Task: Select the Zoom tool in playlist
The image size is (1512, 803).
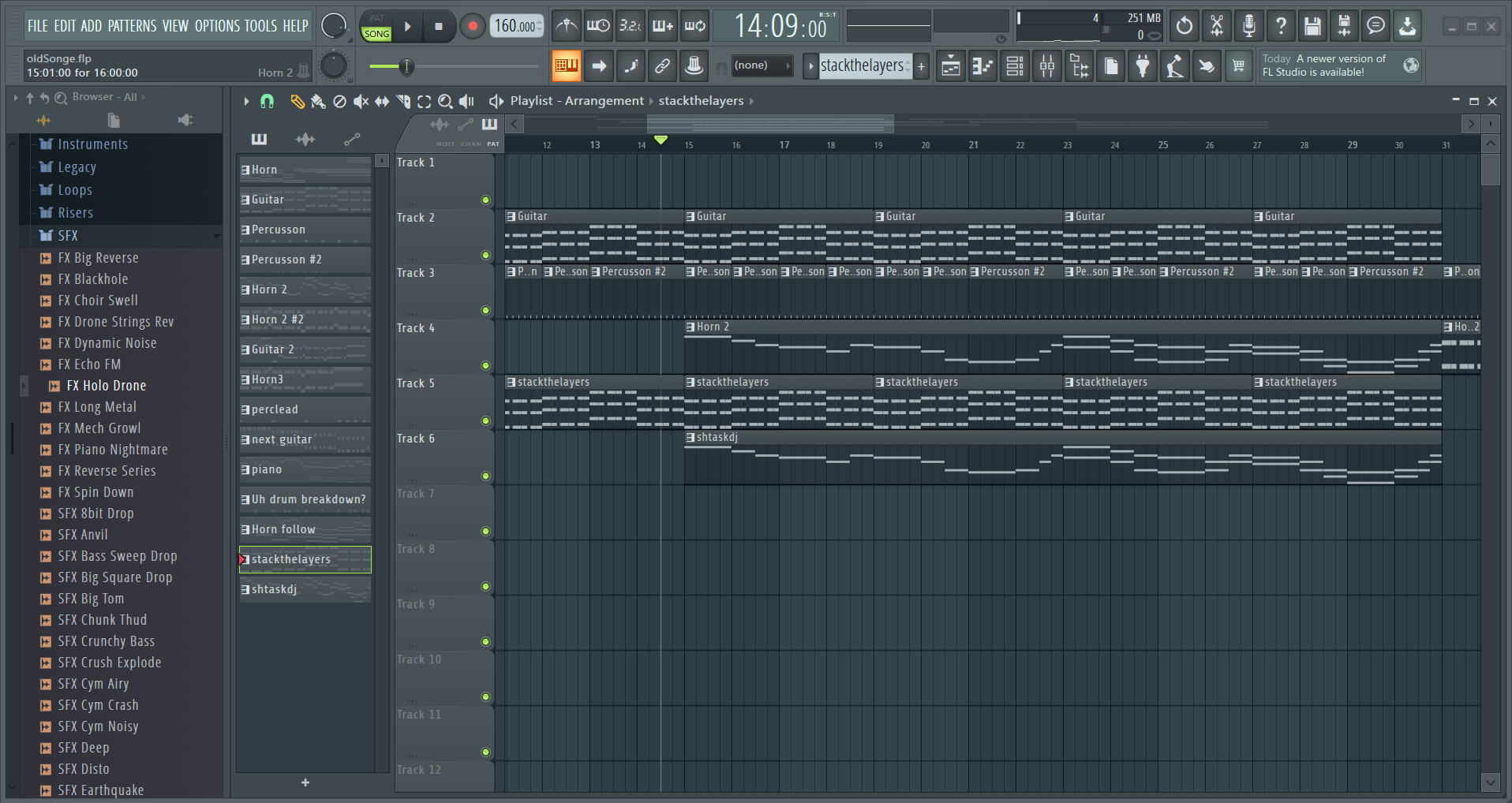Action: point(445,101)
